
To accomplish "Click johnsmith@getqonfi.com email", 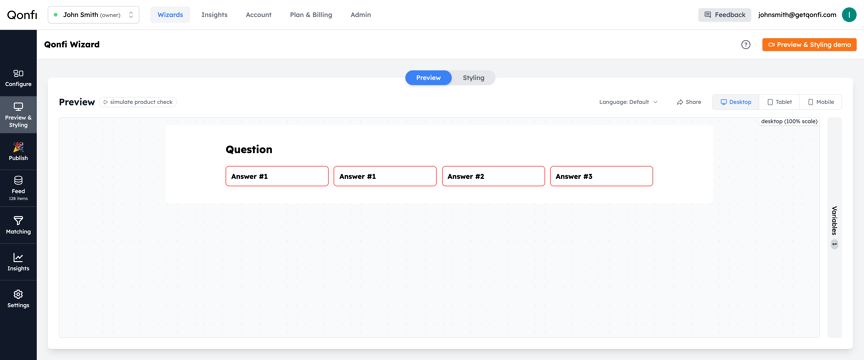I will click(797, 15).
